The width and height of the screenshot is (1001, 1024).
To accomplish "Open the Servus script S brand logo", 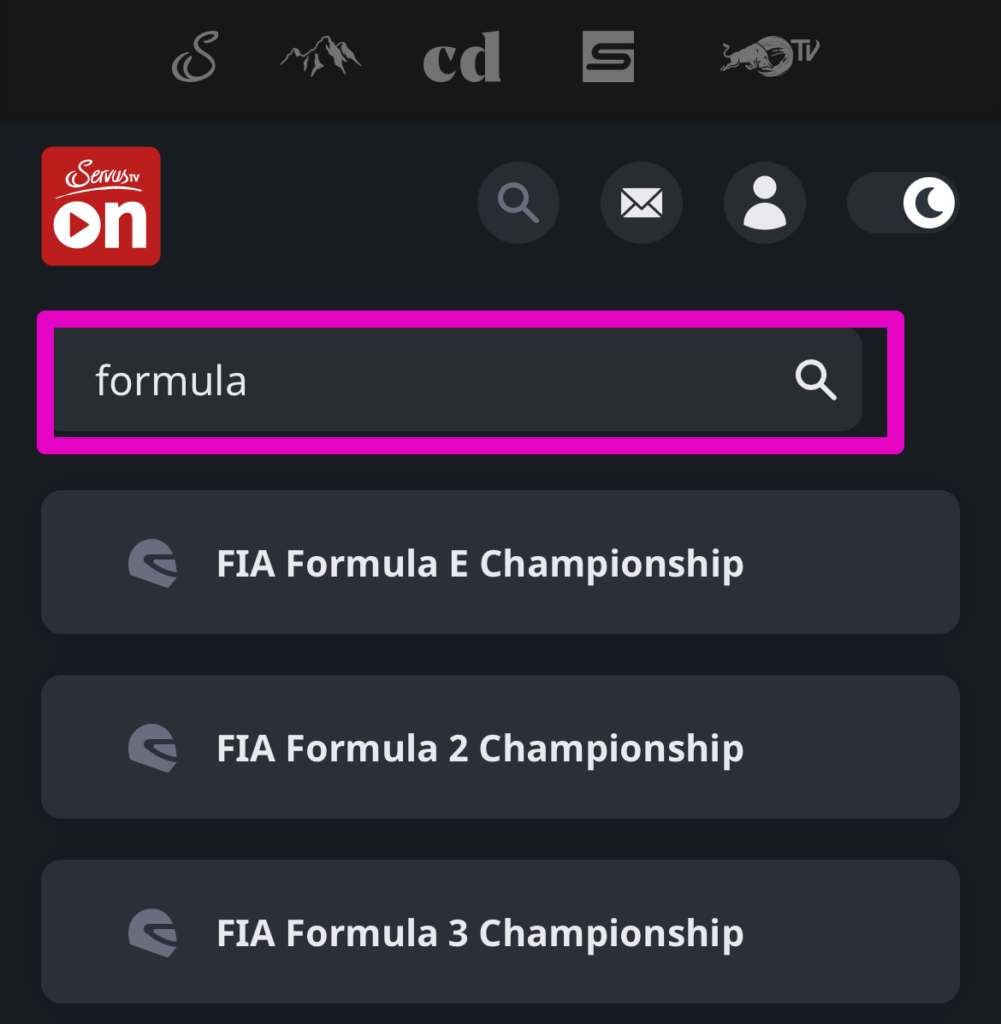I will pyautogui.click(x=194, y=57).
